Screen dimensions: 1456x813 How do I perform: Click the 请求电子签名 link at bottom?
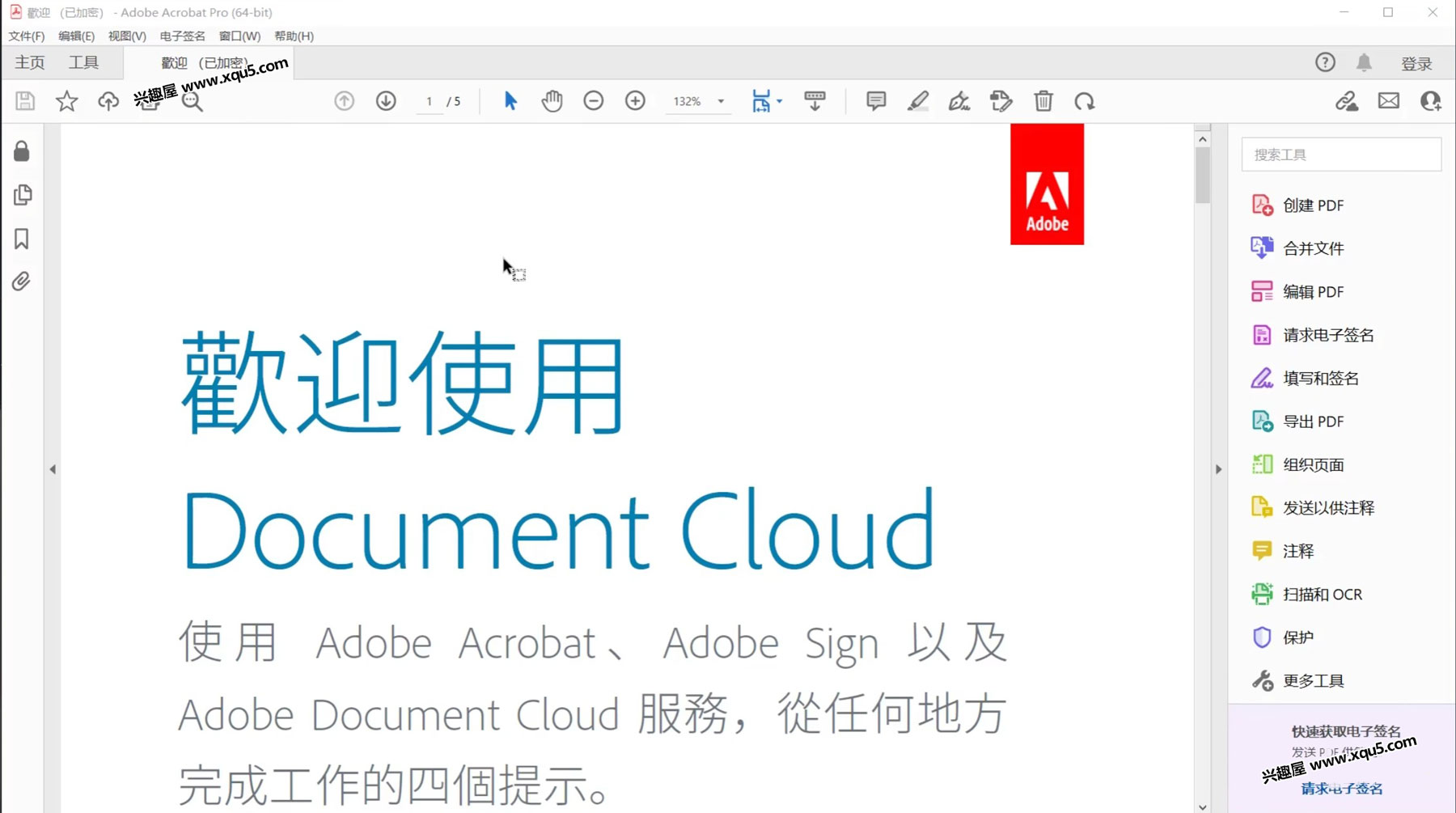(x=1342, y=789)
